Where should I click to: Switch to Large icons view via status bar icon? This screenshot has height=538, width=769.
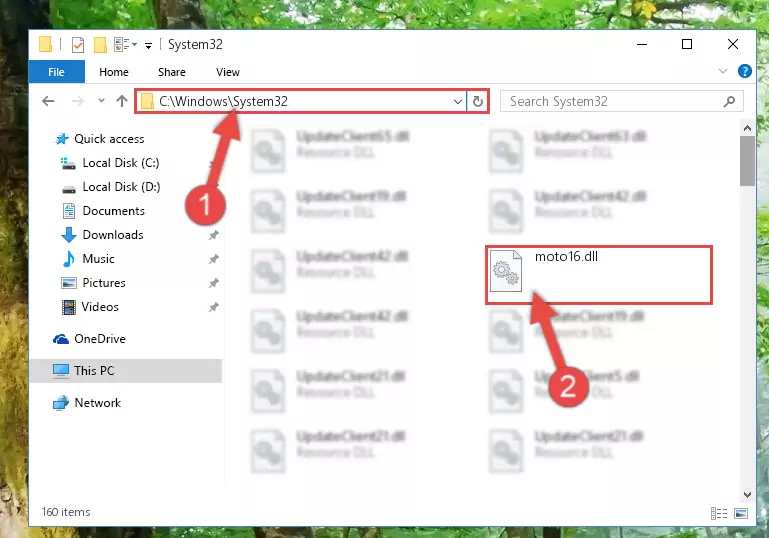tap(741, 513)
